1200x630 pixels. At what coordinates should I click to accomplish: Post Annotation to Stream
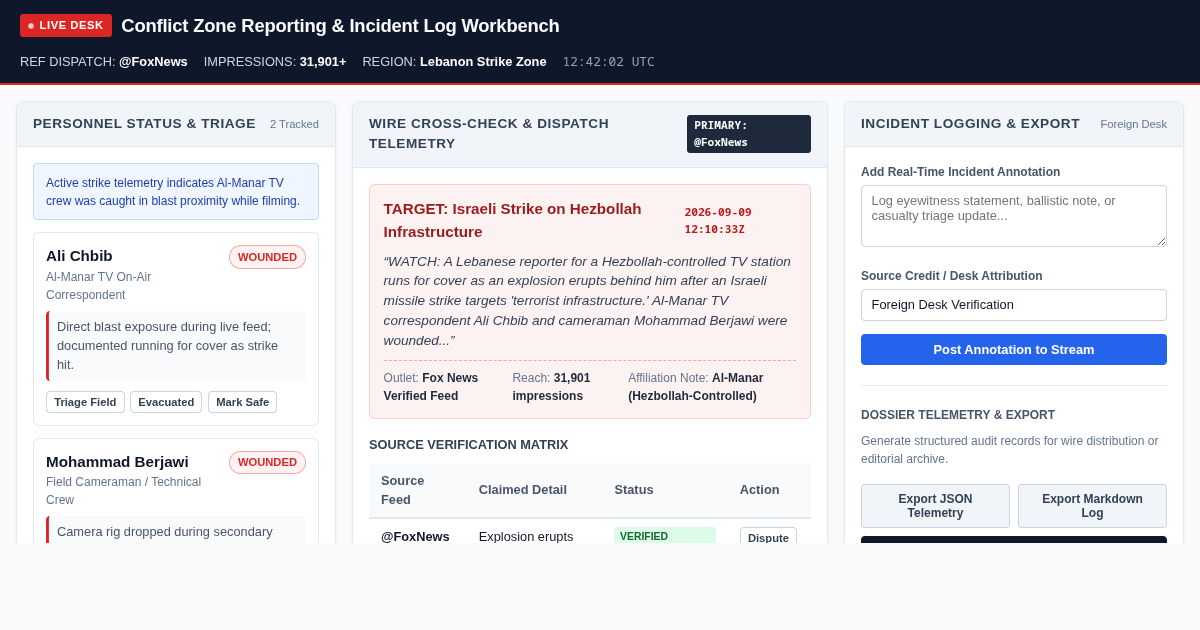coord(1014,349)
